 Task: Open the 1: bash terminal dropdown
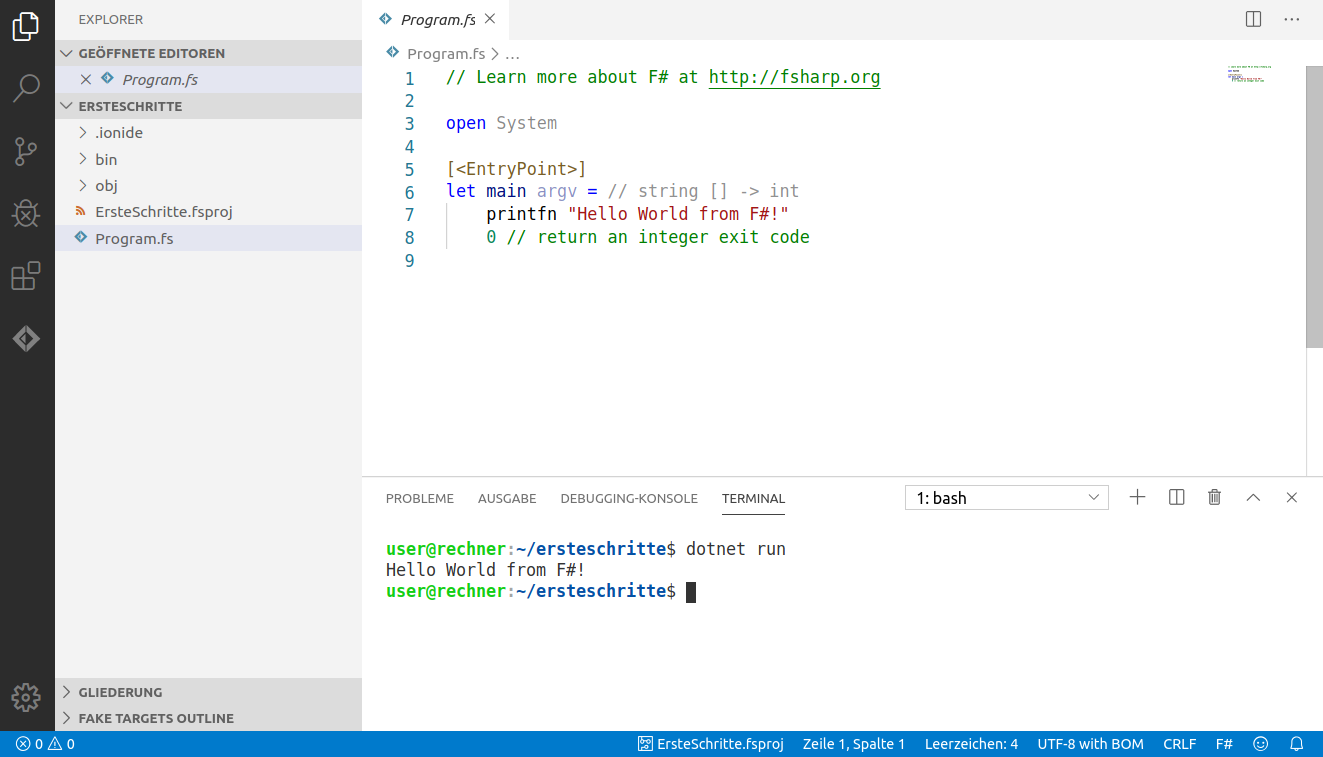tap(1006, 497)
